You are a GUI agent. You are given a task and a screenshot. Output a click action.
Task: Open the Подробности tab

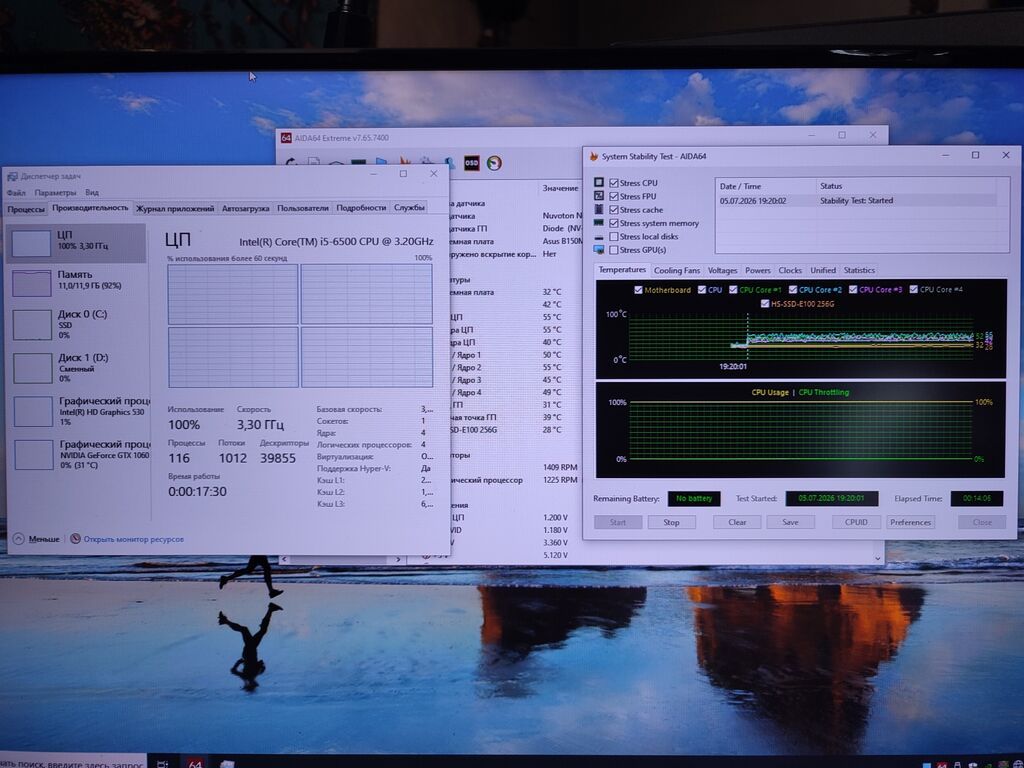pyautogui.click(x=361, y=208)
